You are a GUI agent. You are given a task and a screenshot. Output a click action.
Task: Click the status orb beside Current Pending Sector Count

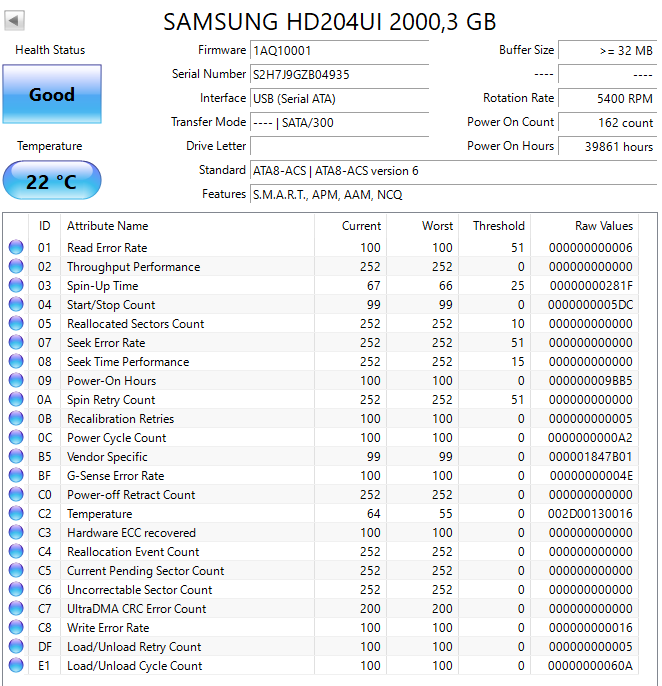(x=16, y=571)
